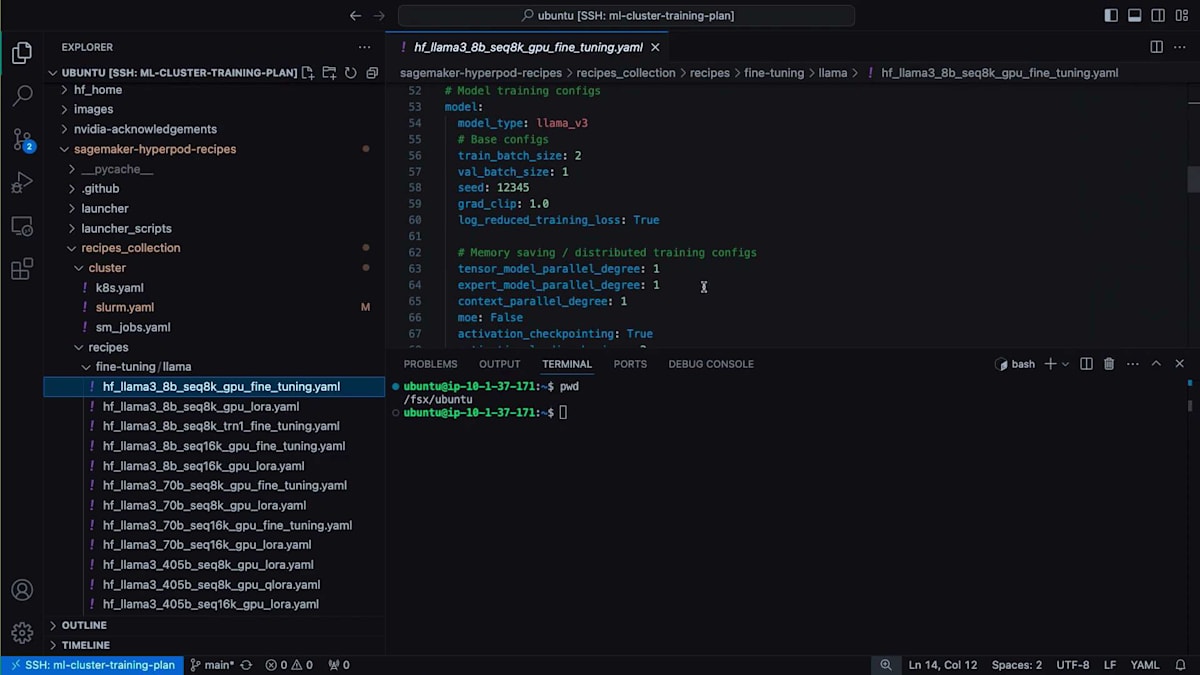
Task: Collapse all folders in Explorer
Action: point(372,73)
